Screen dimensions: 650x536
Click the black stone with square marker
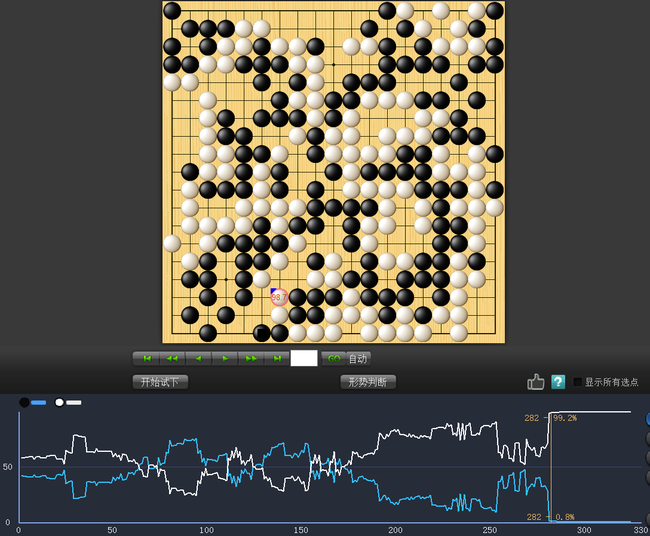point(262,333)
